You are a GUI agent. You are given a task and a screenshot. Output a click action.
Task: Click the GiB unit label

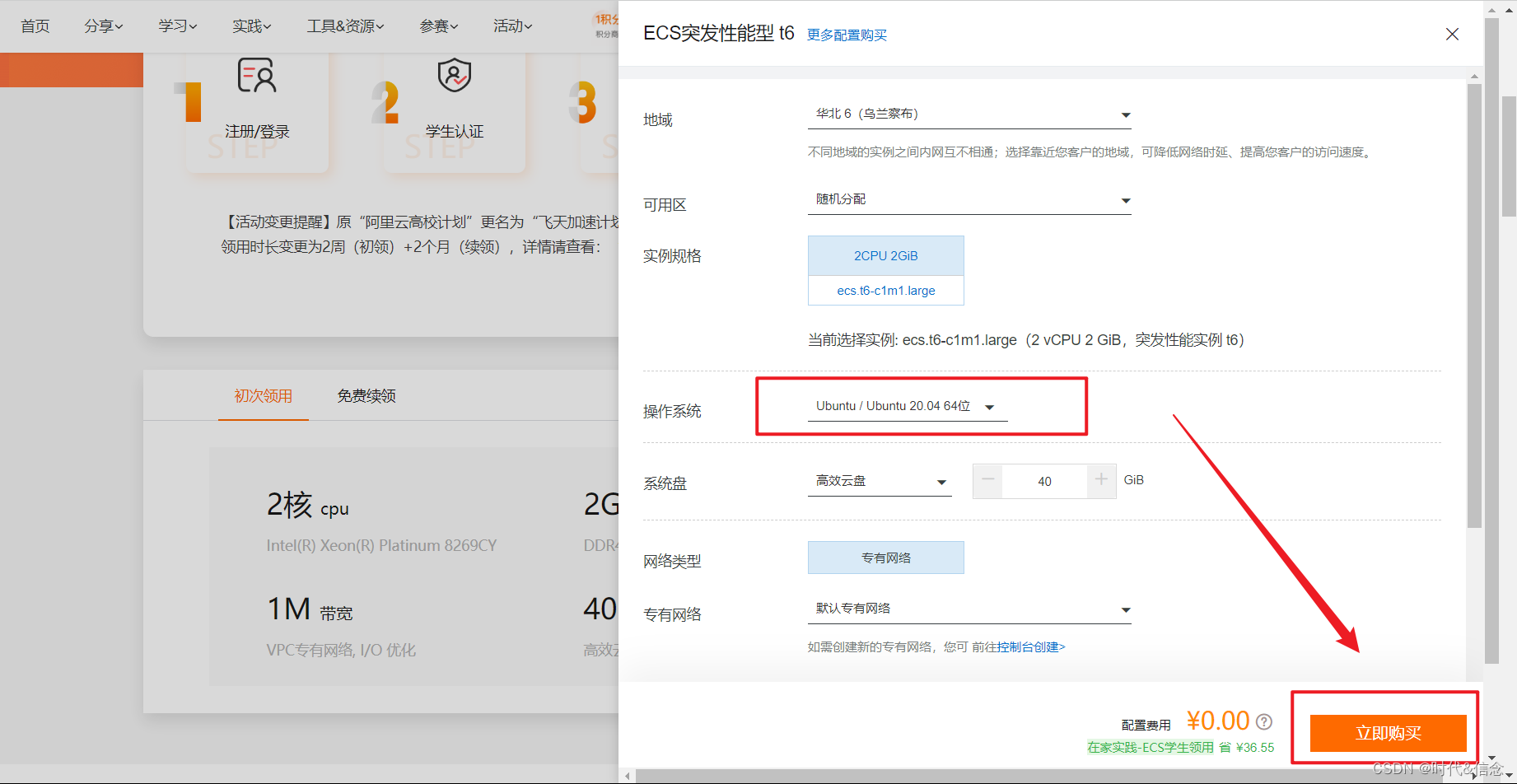point(1134,480)
